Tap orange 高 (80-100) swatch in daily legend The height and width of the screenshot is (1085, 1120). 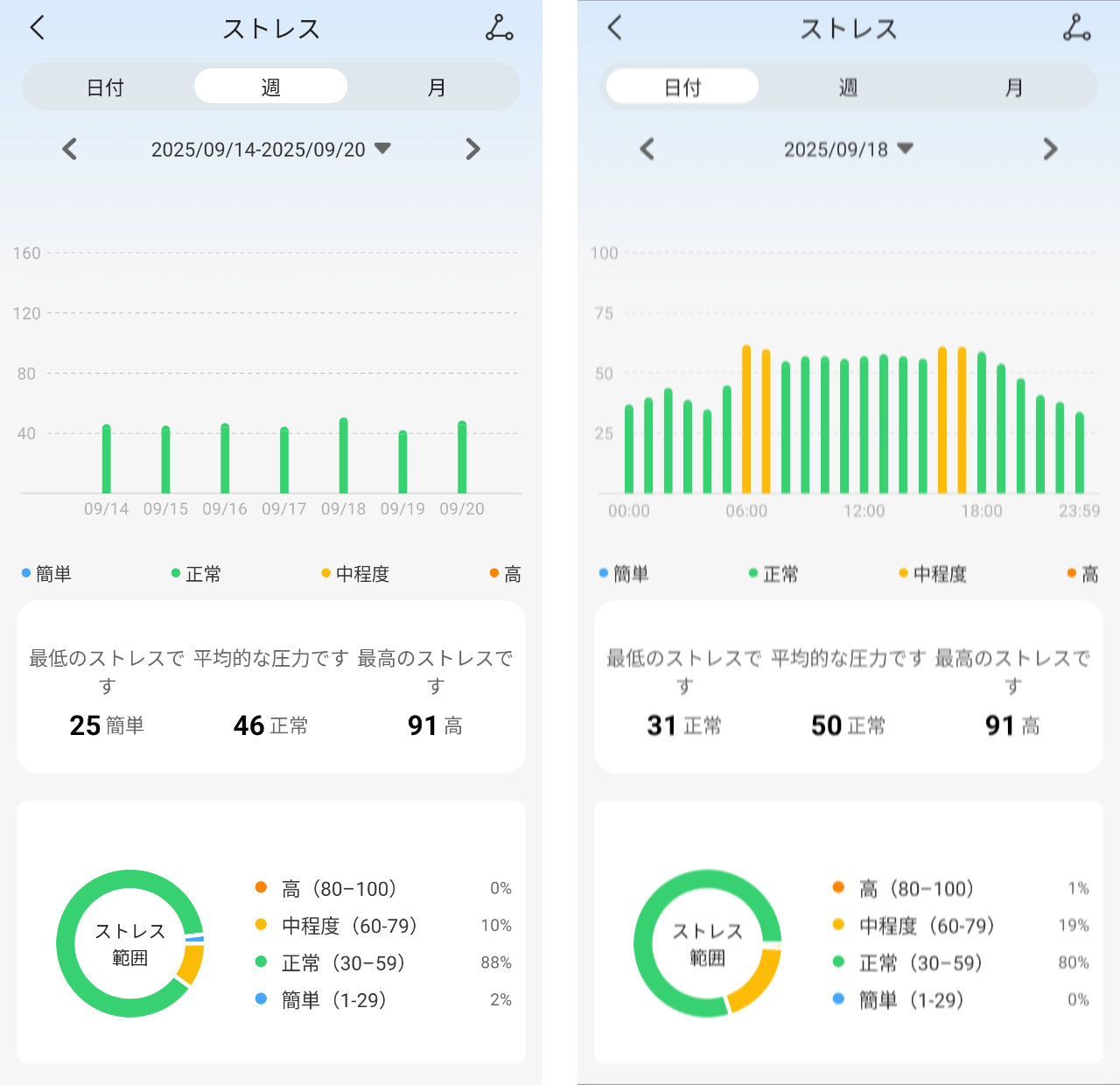pyautogui.click(x=838, y=888)
